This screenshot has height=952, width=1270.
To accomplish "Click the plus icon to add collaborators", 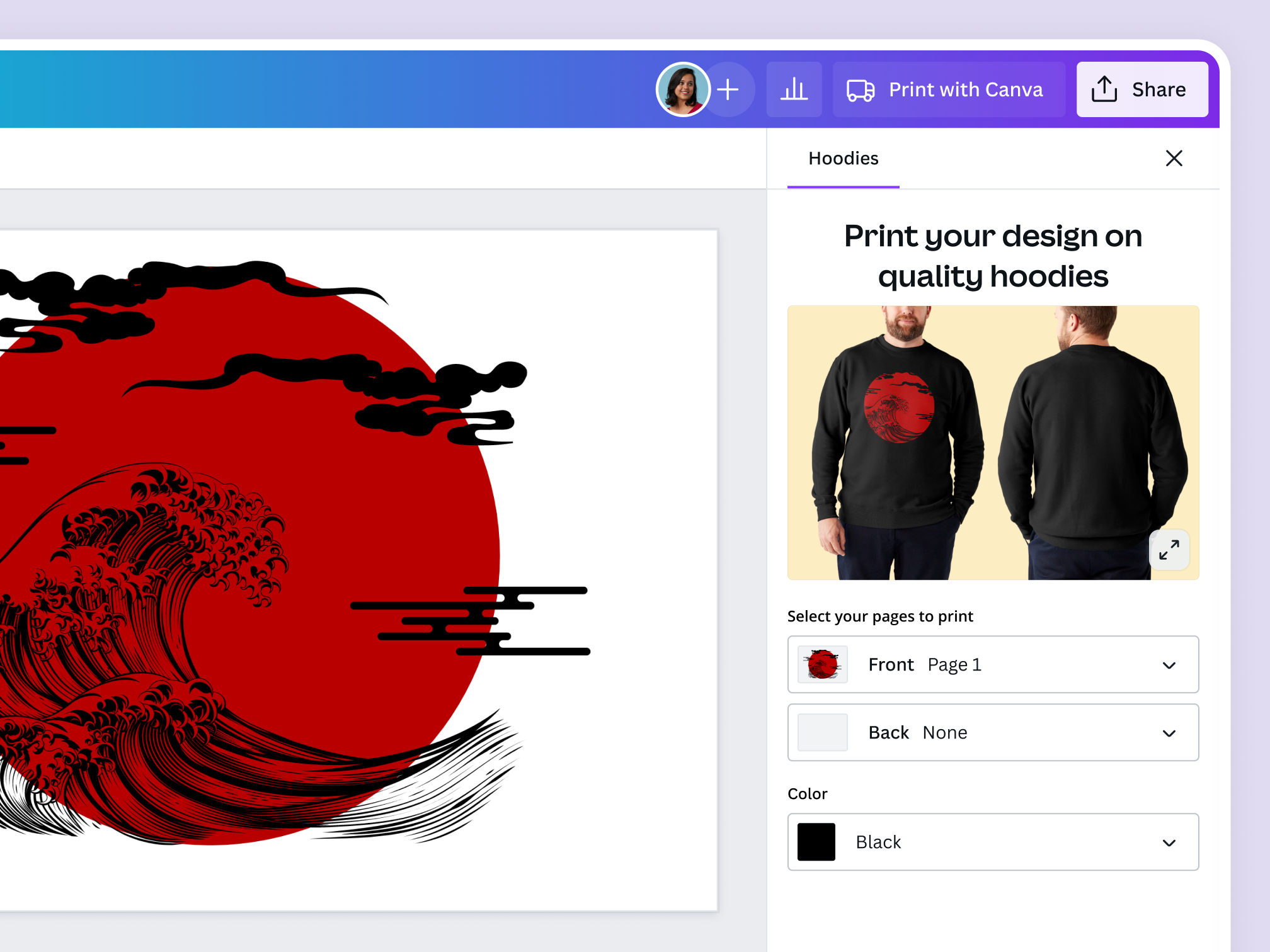I will point(728,89).
